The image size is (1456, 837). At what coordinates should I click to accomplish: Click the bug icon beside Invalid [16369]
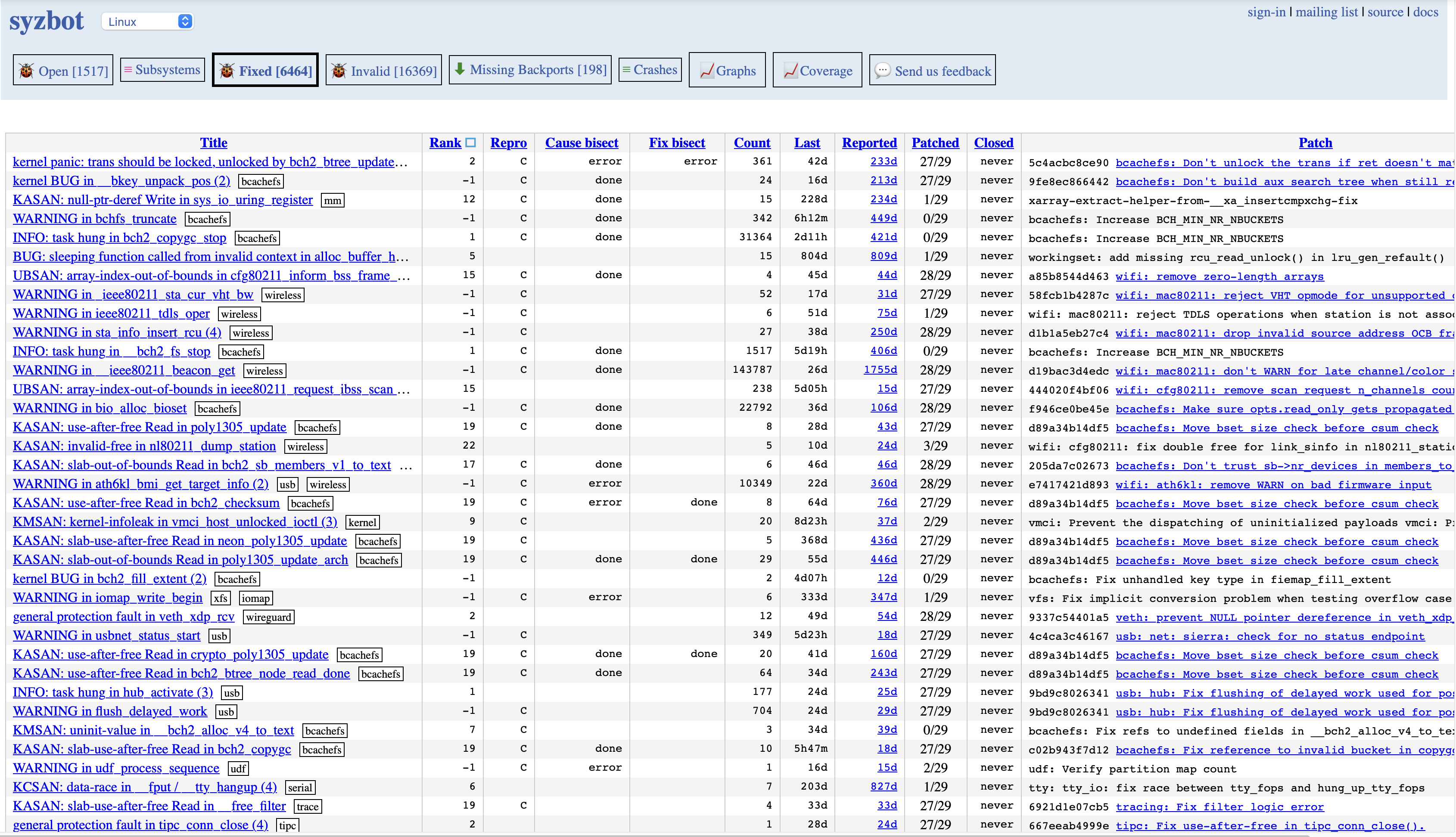pos(339,71)
